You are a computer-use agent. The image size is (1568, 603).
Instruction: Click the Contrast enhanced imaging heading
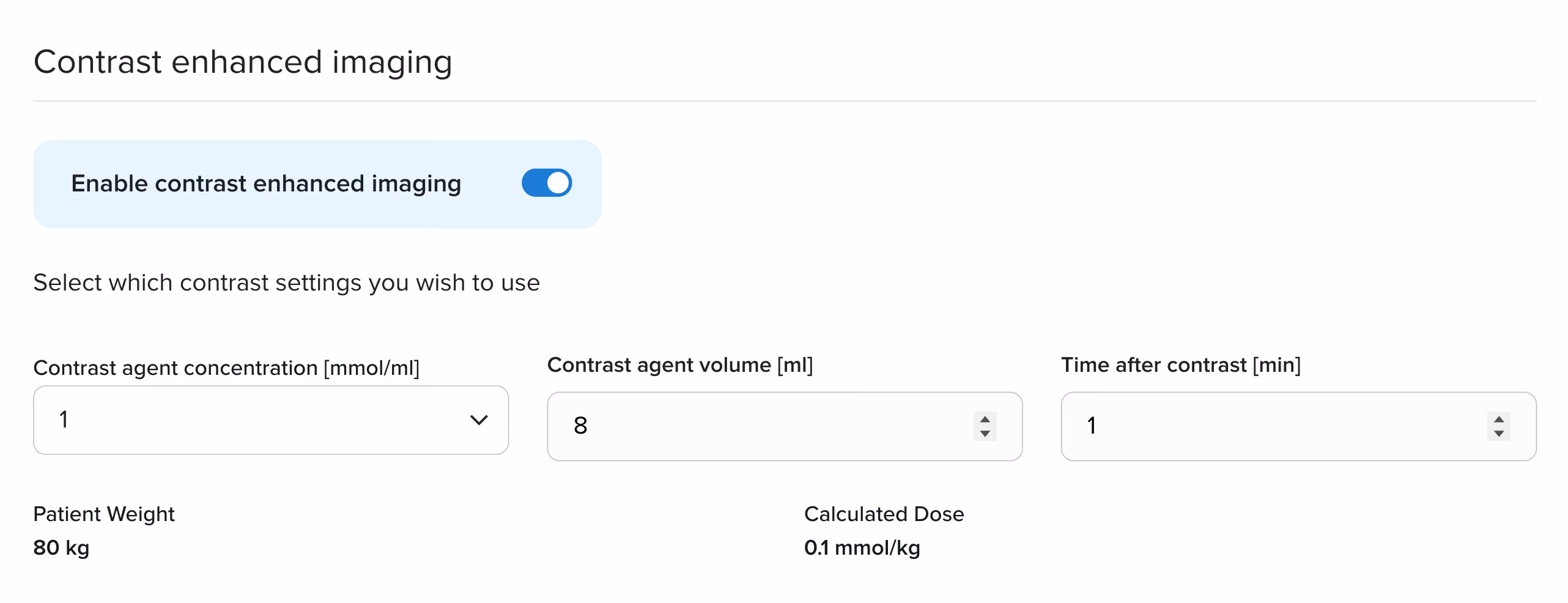(x=243, y=62)
